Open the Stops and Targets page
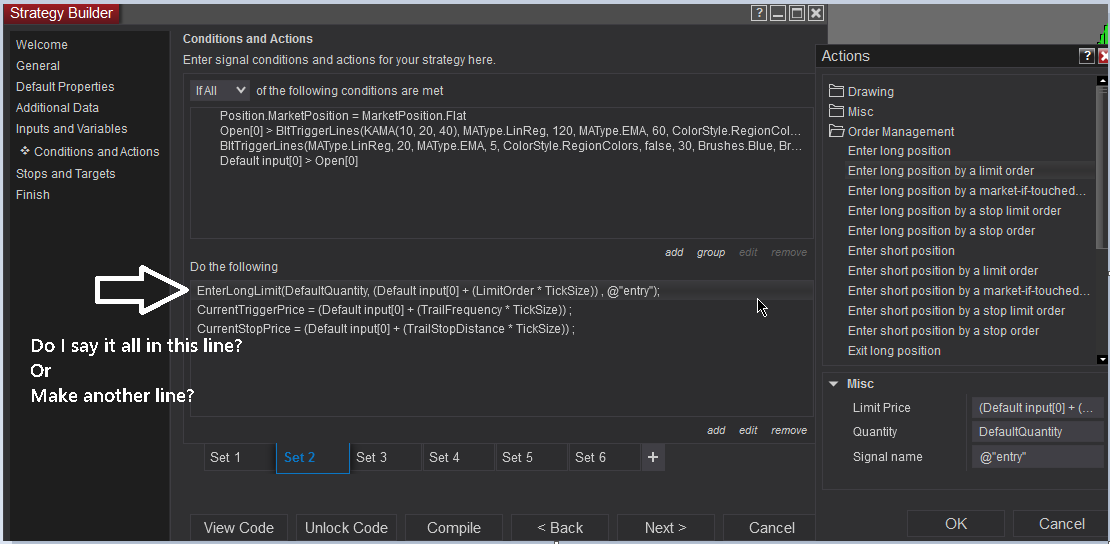This screenshot has width=1110, height=544. [x=66, y=174]
